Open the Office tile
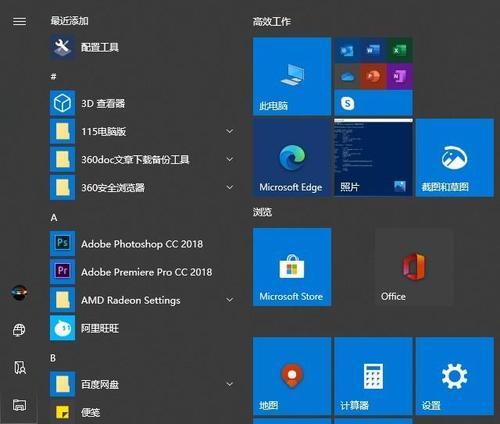 coord(414,267)
